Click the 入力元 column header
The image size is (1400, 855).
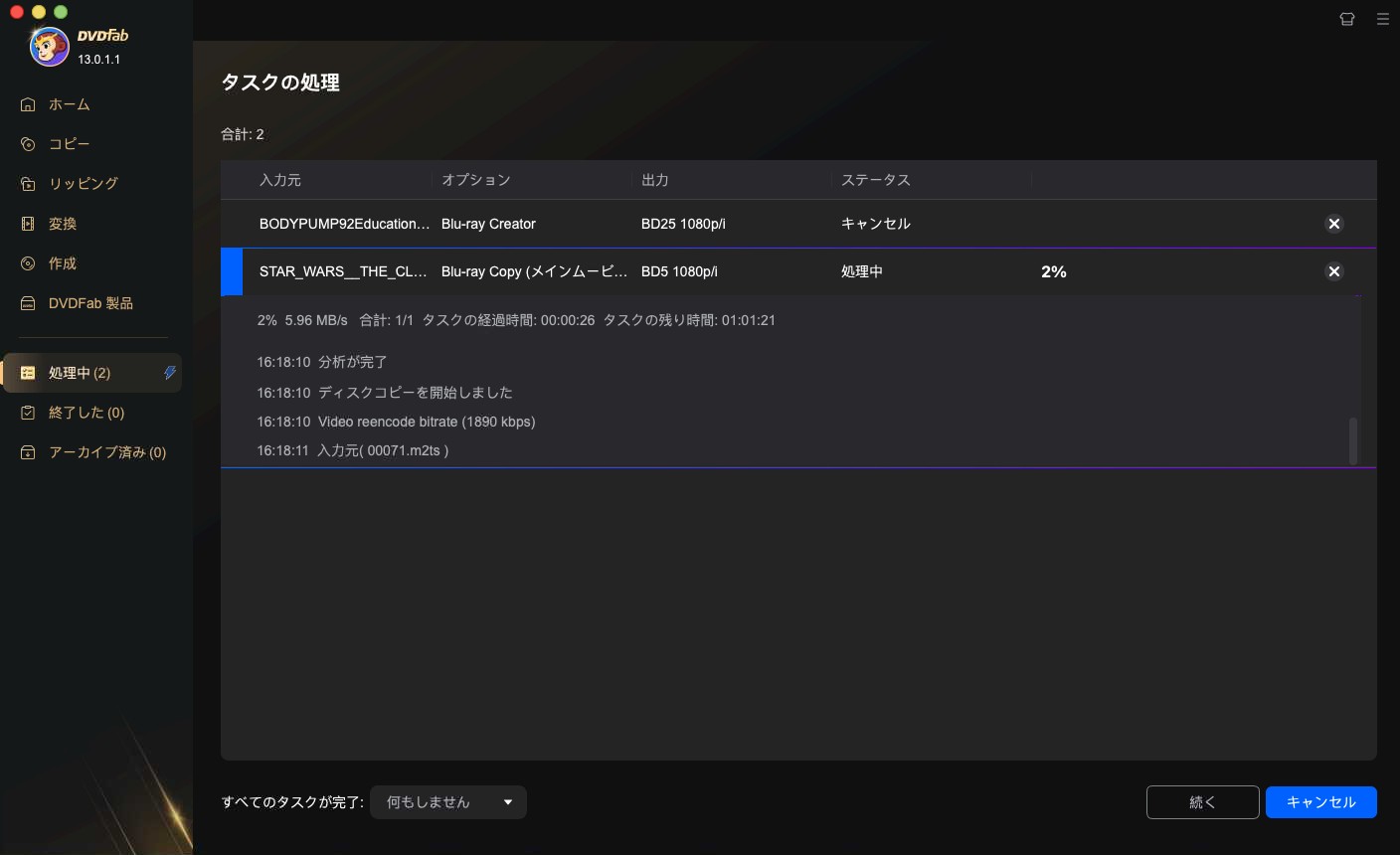(x=280, y=180)
